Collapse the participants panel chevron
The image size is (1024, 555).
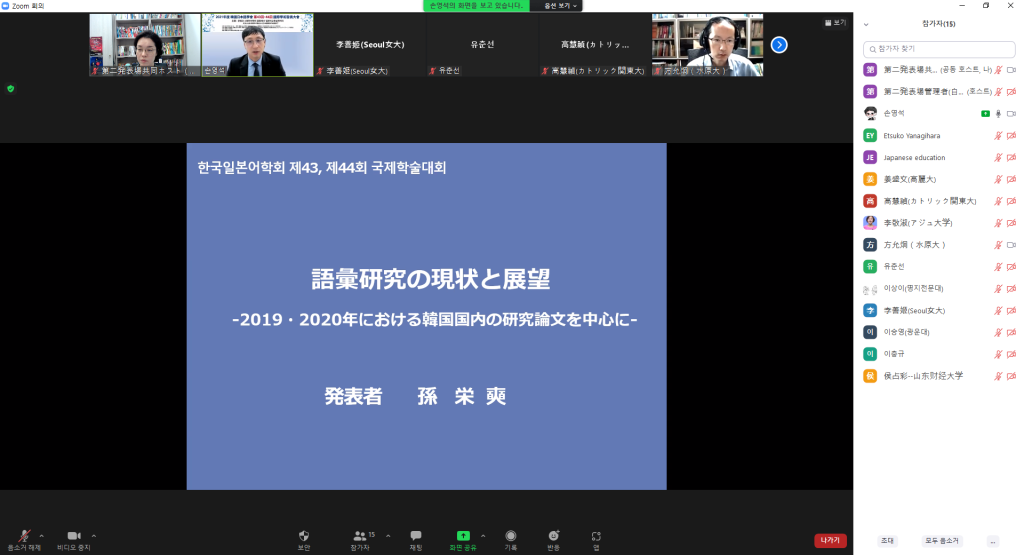pos(866,24)
